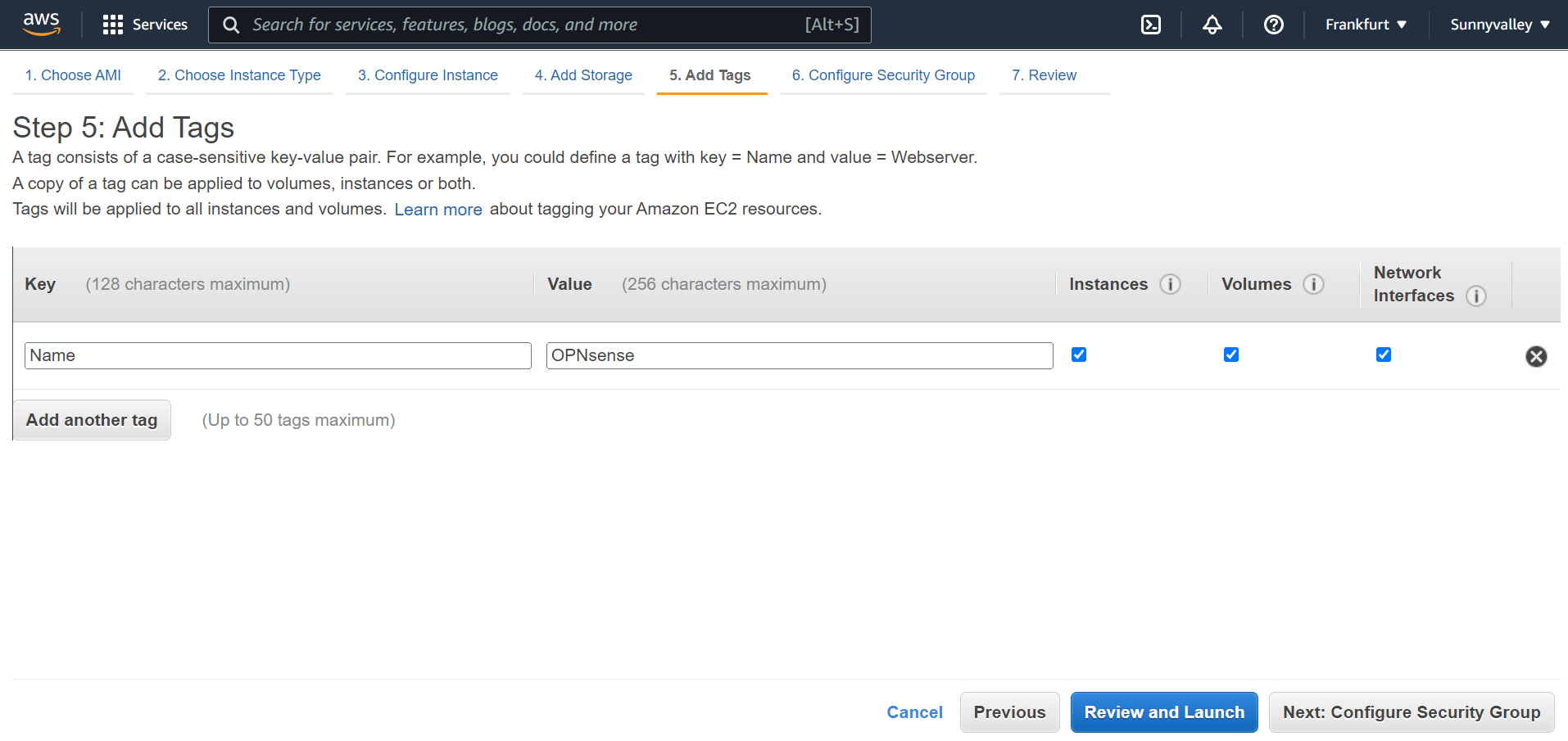Show the Network Interfaces info tooltip
This screenshot has width=1568, height=741.
pos(1477,296)
